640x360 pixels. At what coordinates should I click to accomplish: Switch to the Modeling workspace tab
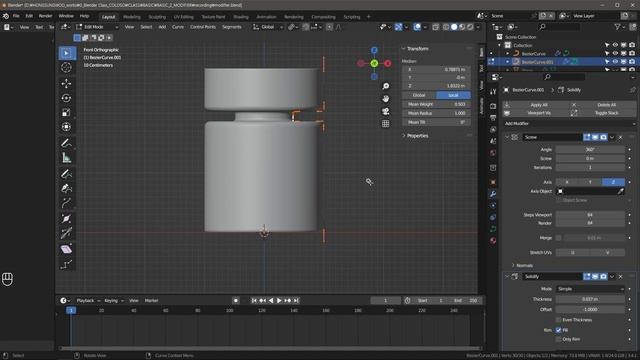pos(131,17)
